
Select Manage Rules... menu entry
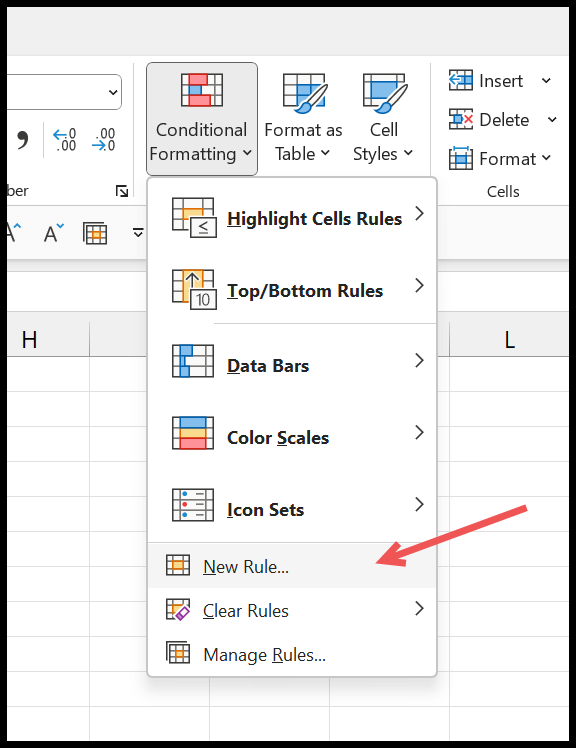293,654
